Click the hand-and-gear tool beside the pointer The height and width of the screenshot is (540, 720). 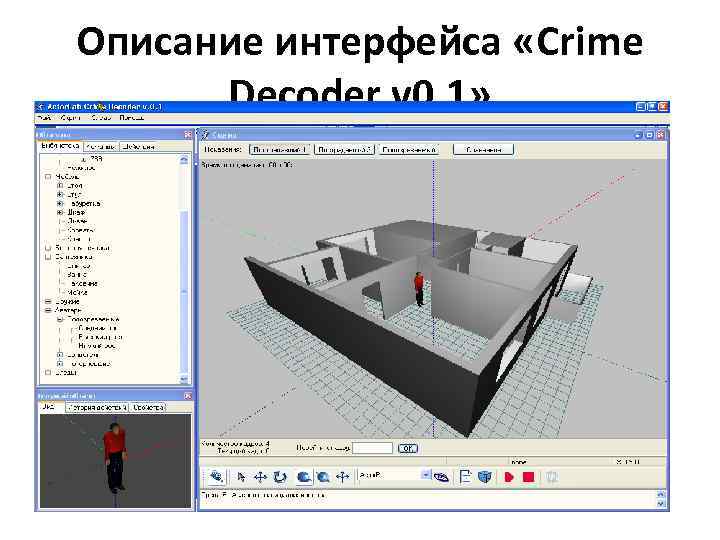(216, 477)
